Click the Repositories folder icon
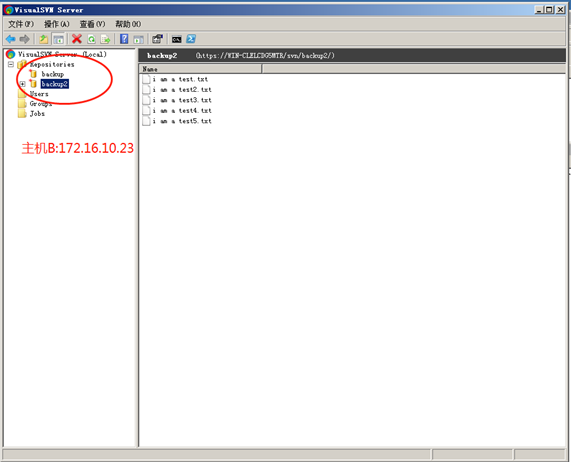 point(21,64)
